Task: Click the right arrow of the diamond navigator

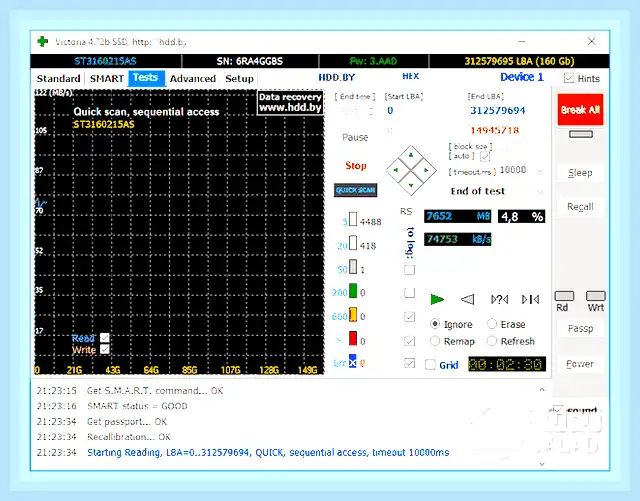Action: pyautogui.click(x=426, y=170)
